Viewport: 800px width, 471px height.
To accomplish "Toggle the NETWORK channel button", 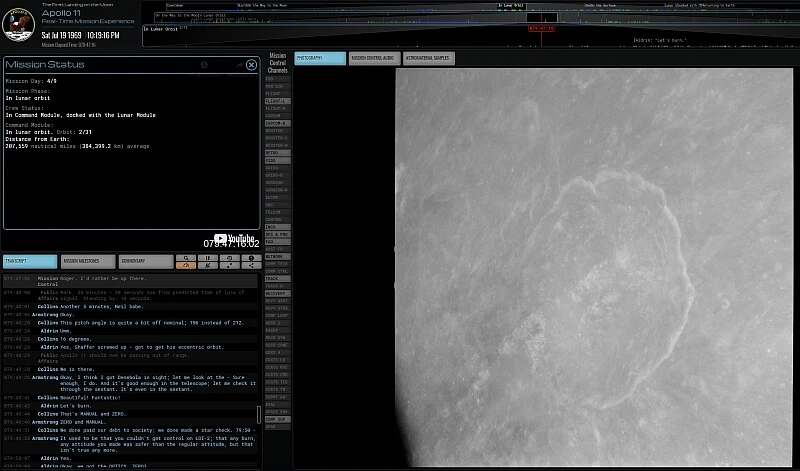I will tap(277, 256).
